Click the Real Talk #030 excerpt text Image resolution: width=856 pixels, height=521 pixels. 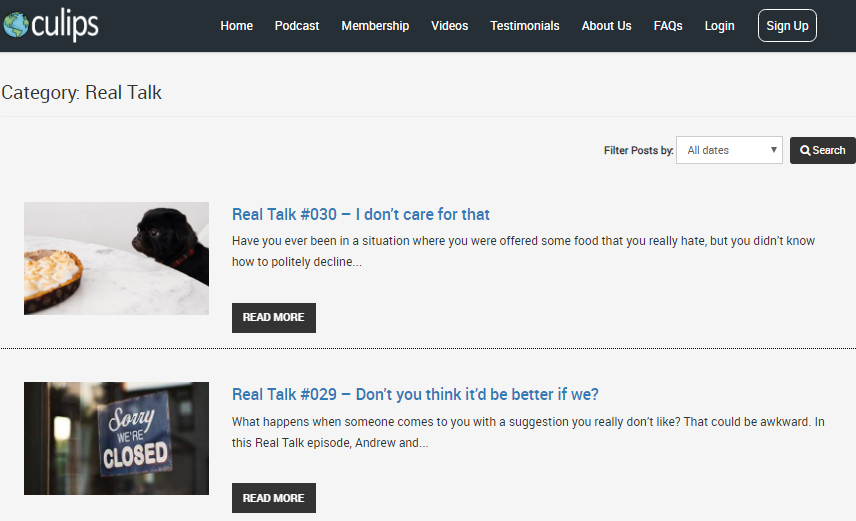coord(523,251)
